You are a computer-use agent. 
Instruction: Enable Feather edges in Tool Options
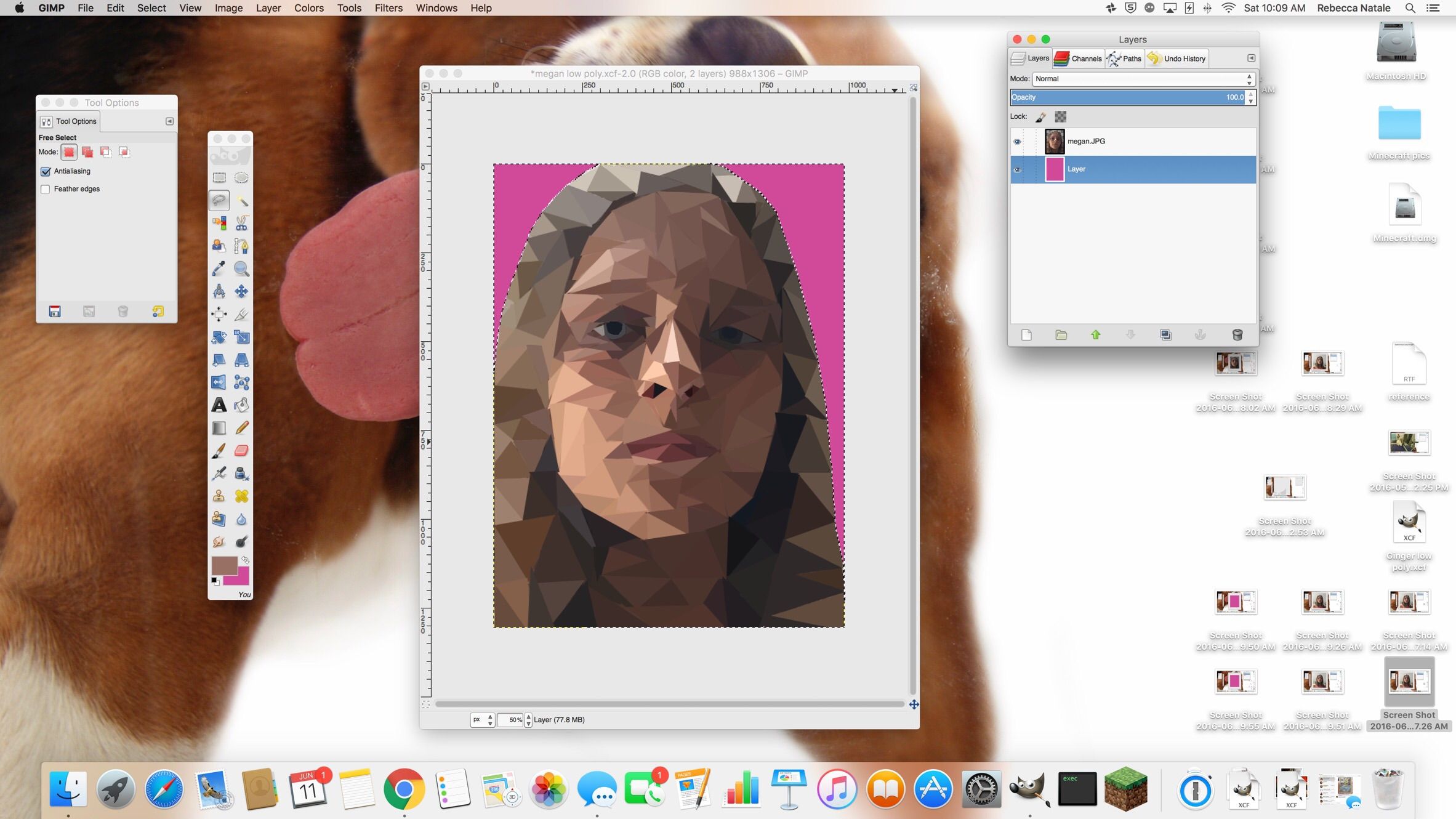coord(45,189)
